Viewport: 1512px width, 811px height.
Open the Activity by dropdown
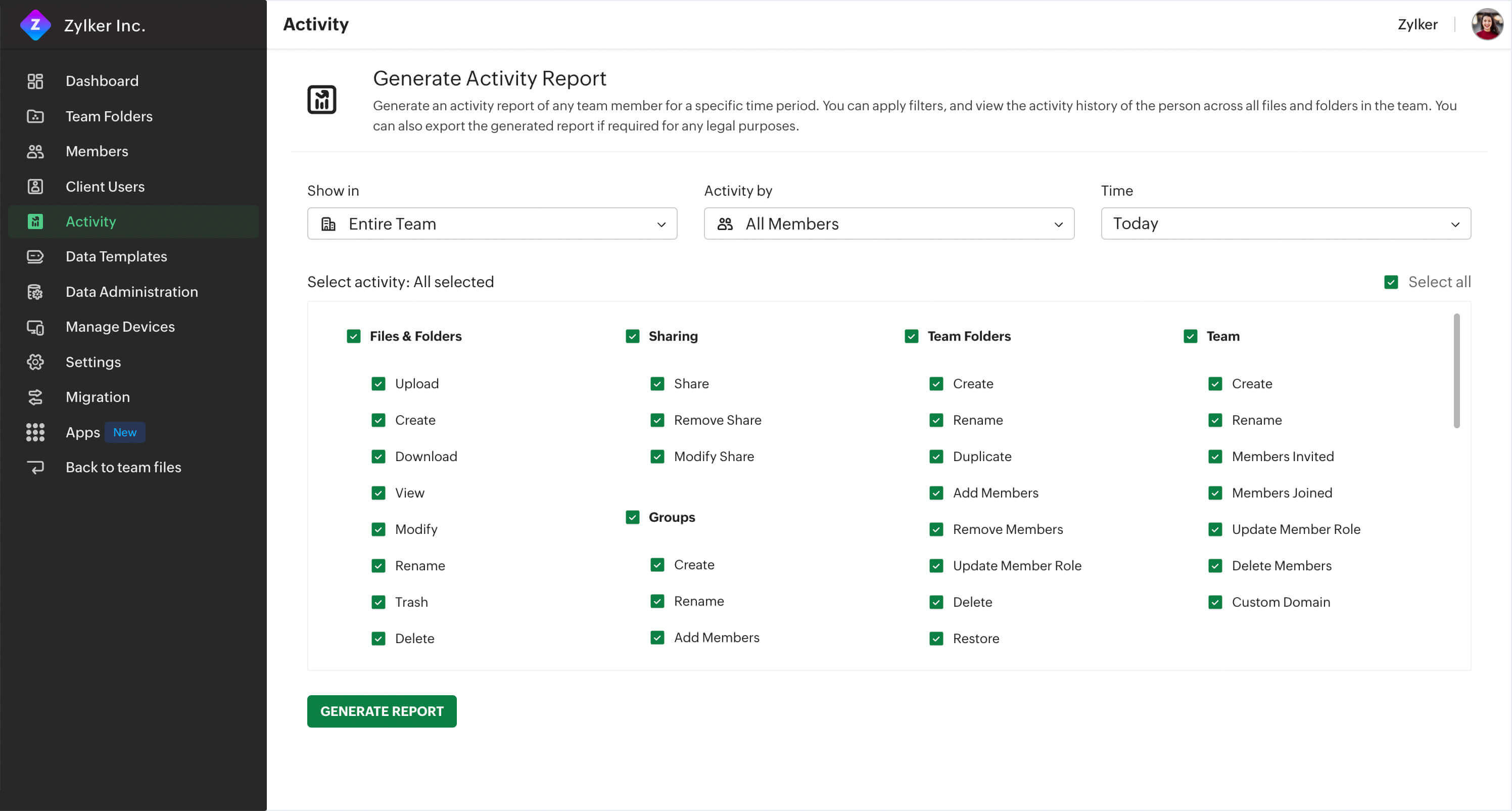tap(890, 223)
